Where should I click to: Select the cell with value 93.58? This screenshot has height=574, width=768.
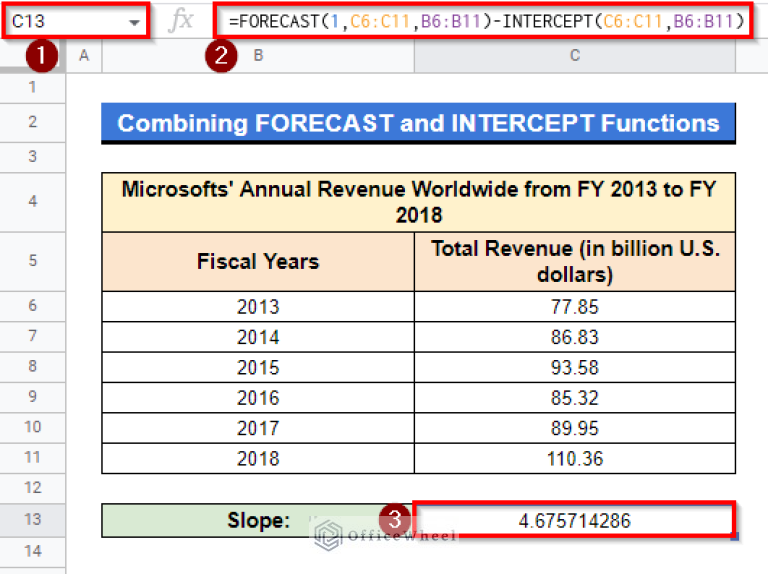574,367
